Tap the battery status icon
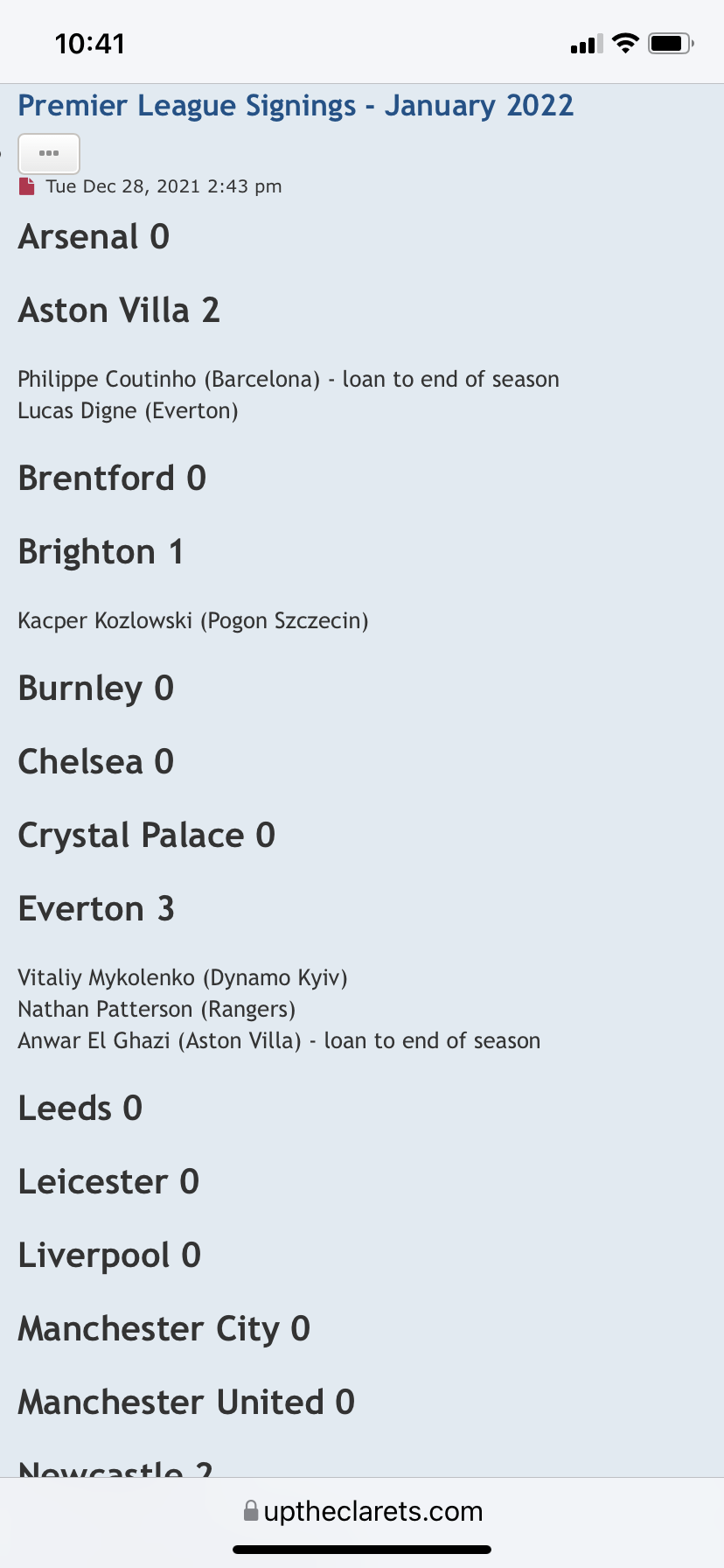Screen dimensions: 724x1568 coord(670,43)
